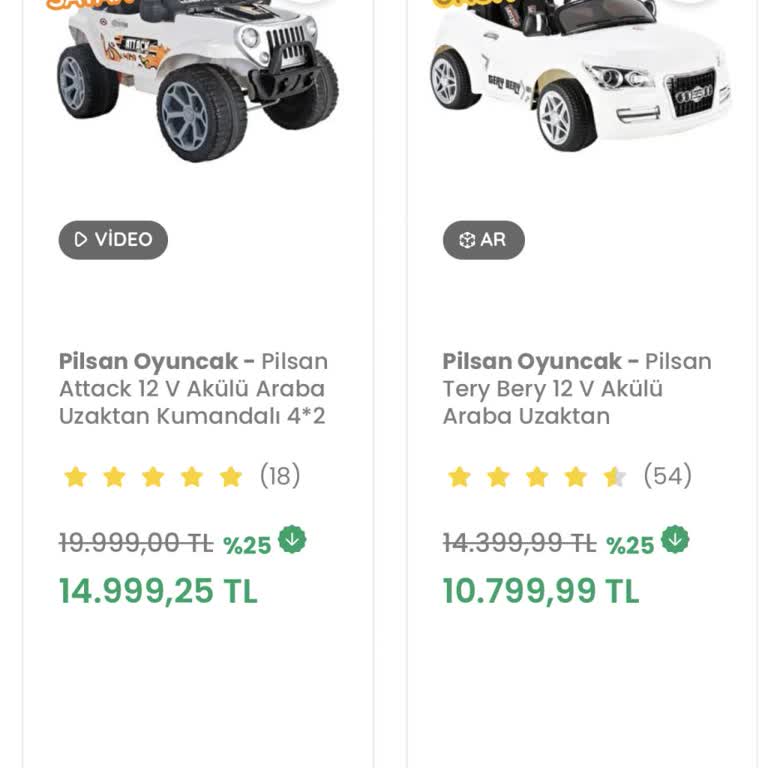This screenshot has width=768, height=768.
Task: Click the green down-arrow beside Tery Bery discount
Action: [x=675, y=540]
